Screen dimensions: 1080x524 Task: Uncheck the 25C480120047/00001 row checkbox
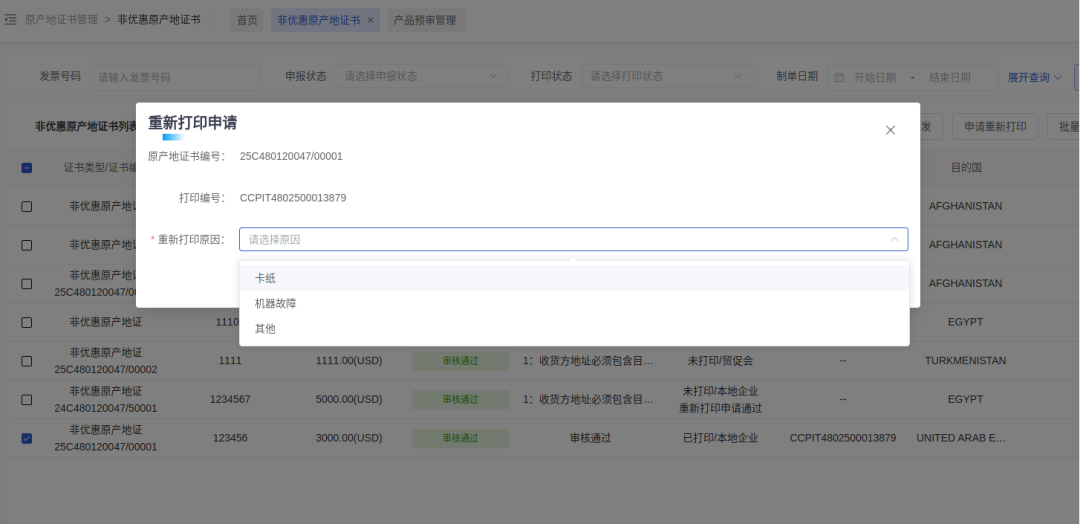(x=27, y=438)
